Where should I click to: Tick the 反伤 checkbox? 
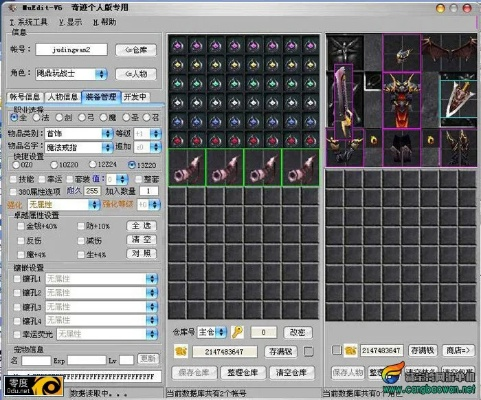[21, 241]
